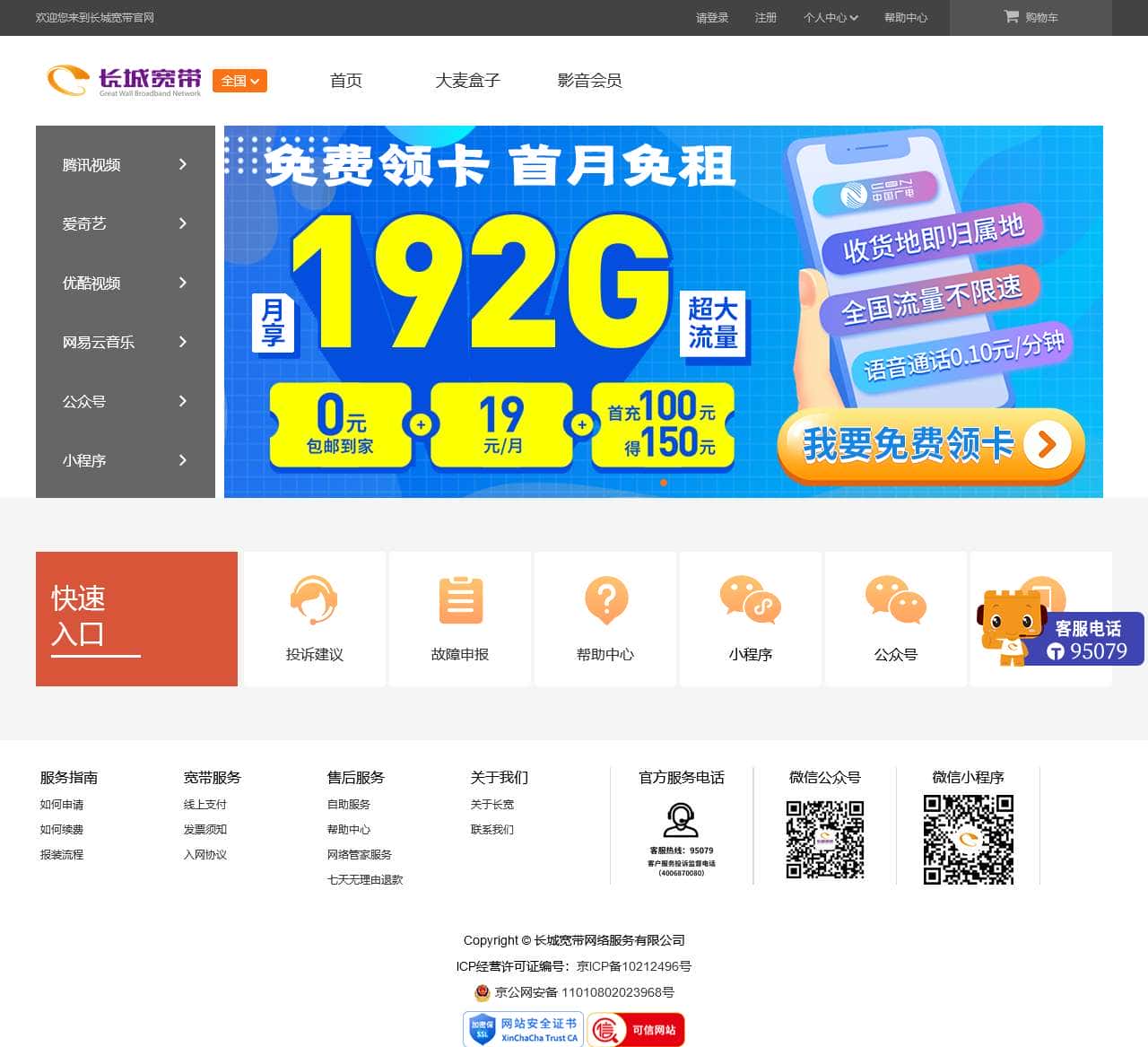Click the 我要免费领卡 button
The height and width of the screenshot is (1047, 1148).
931,445
